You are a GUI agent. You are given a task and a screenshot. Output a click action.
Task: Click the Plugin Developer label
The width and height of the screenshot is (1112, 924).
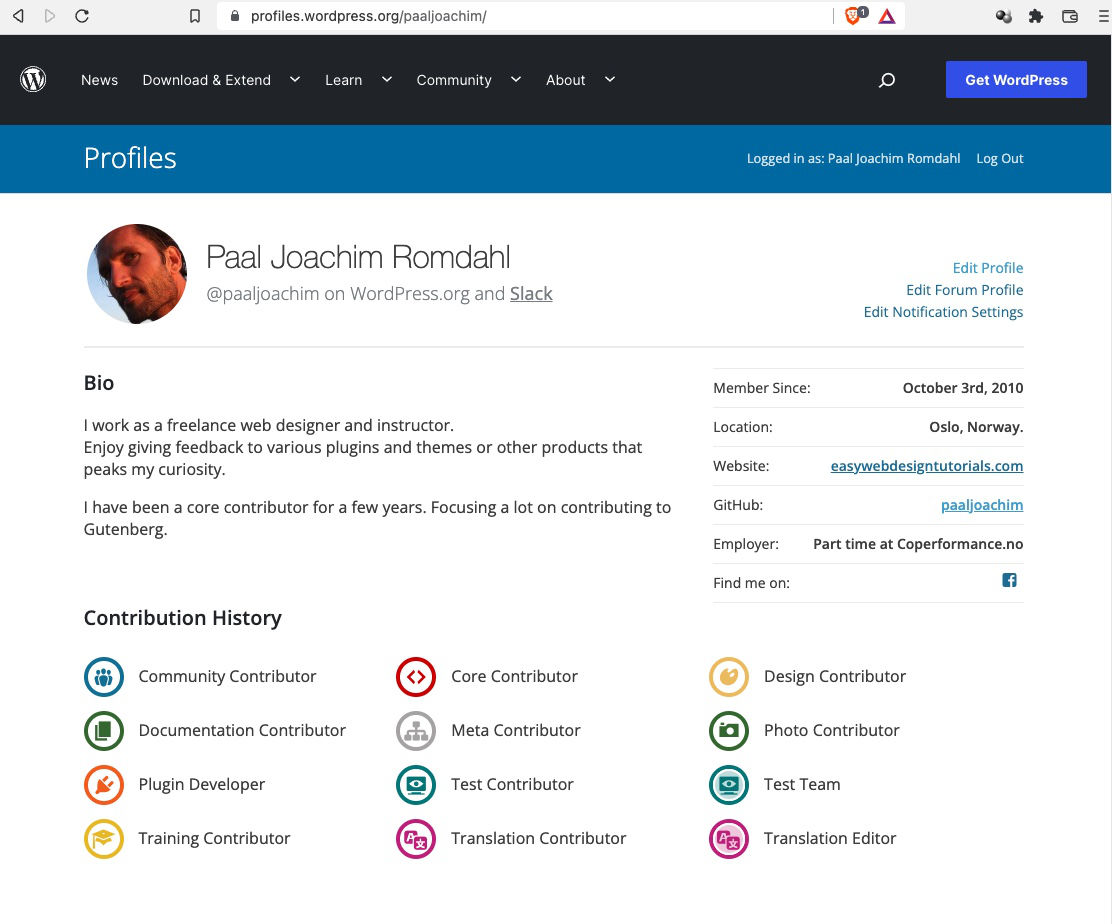tap(201, 784)
